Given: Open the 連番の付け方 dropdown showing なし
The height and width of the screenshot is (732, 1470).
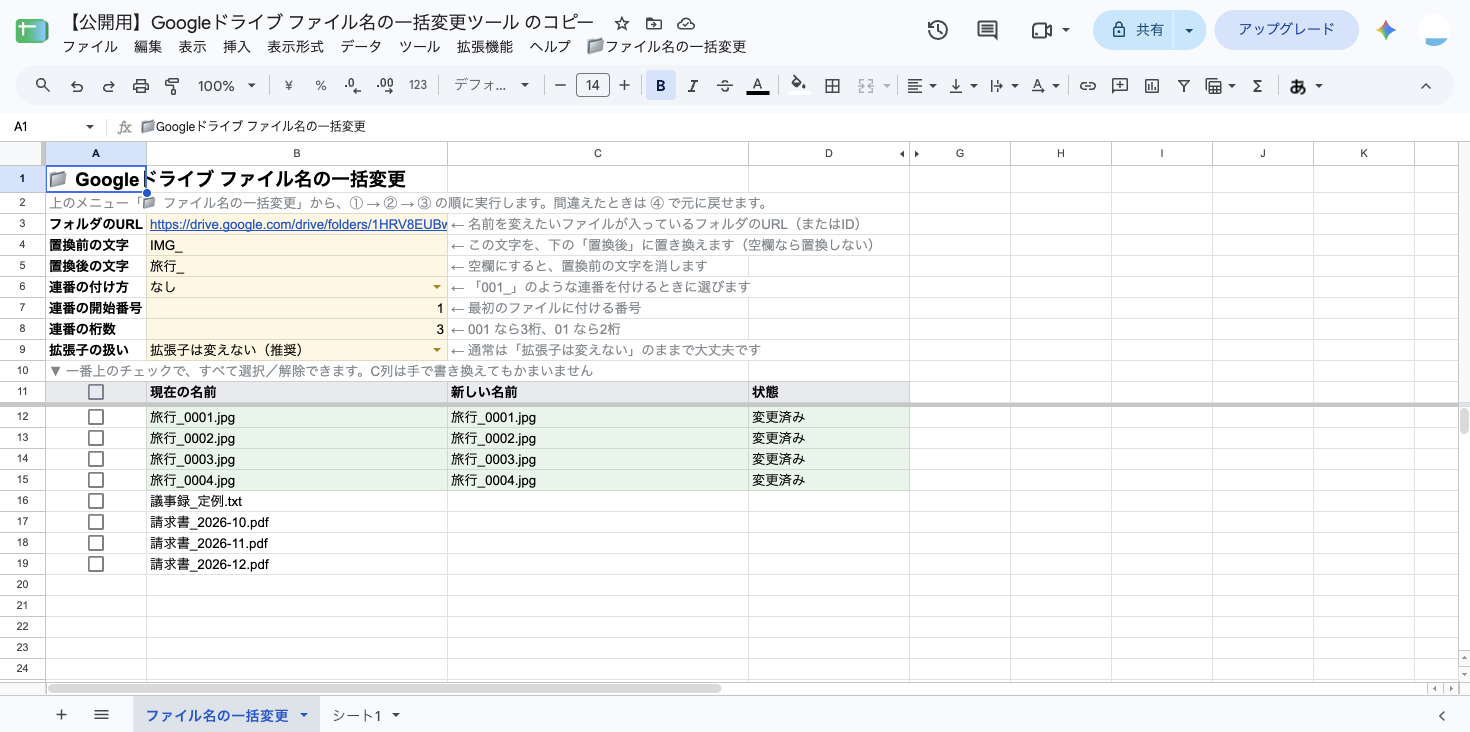Looking at the screenshot, I should pyautogui.click(x=437, y=287).
